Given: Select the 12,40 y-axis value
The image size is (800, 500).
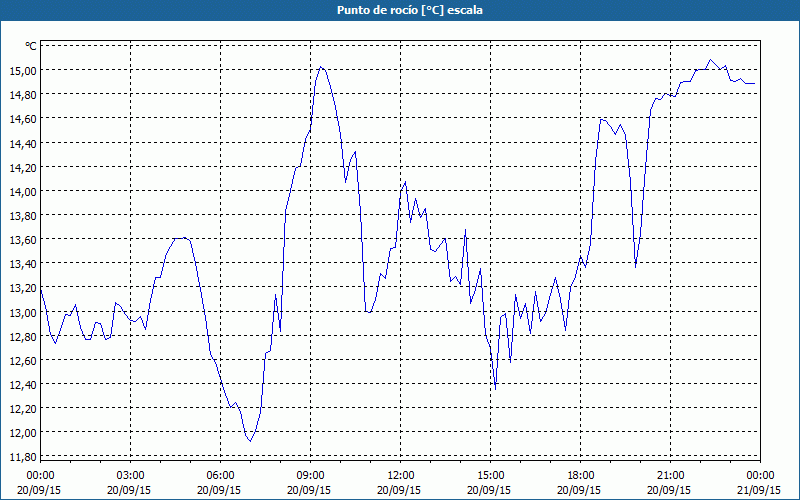Looking at the screenshot, I should tap(23, 385).
